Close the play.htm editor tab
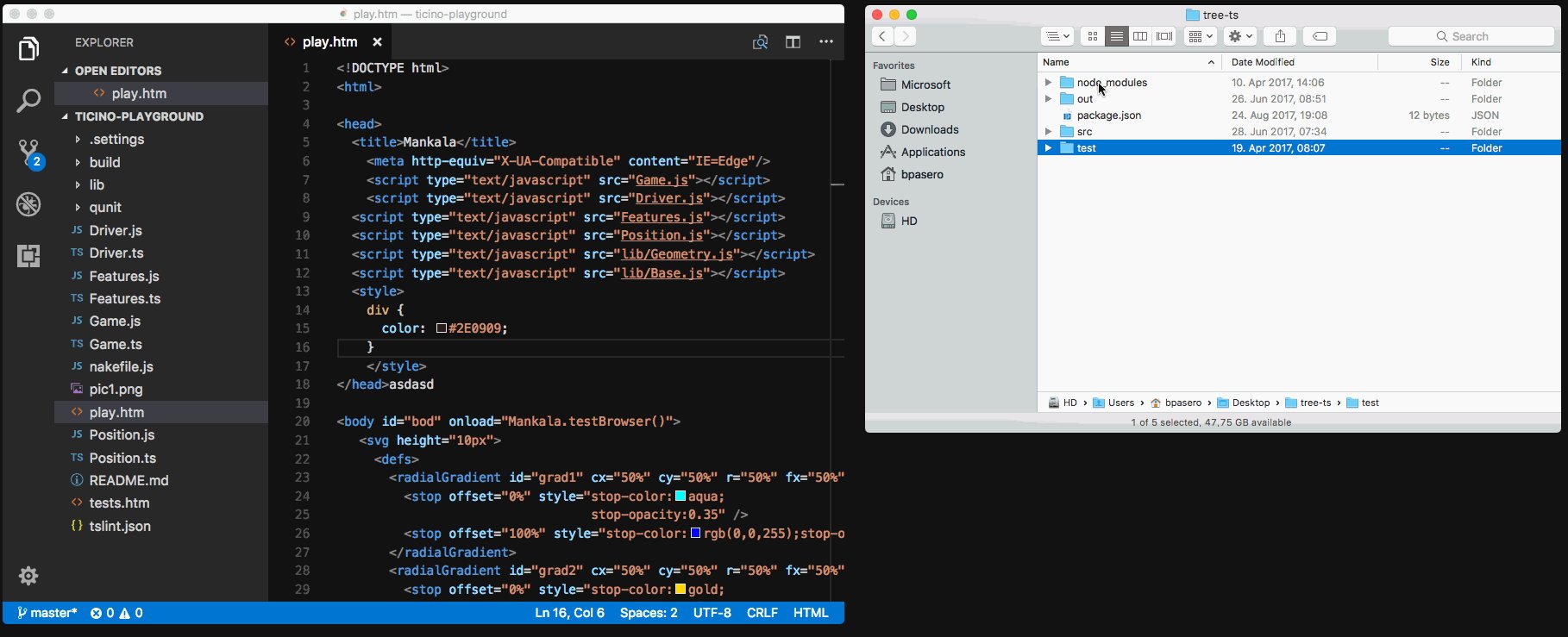 tap(377, 41)
